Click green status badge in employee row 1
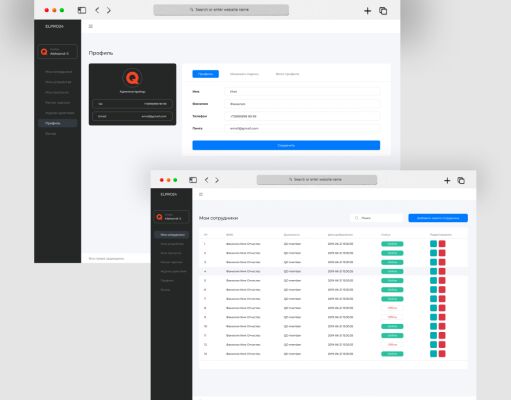511x400 pixels. coord(392,244)
